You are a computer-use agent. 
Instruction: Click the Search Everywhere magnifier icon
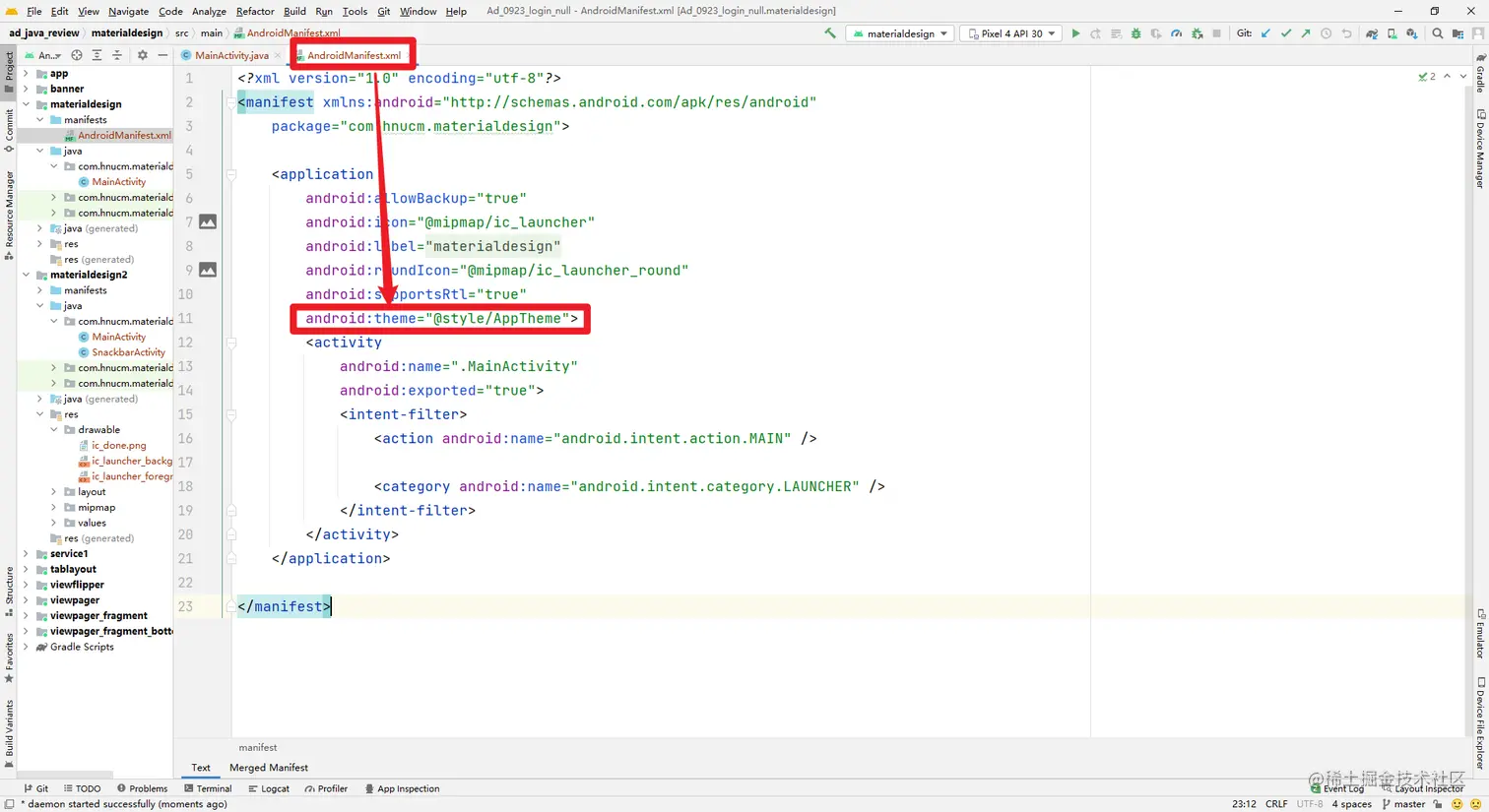tap(1438, 33)
